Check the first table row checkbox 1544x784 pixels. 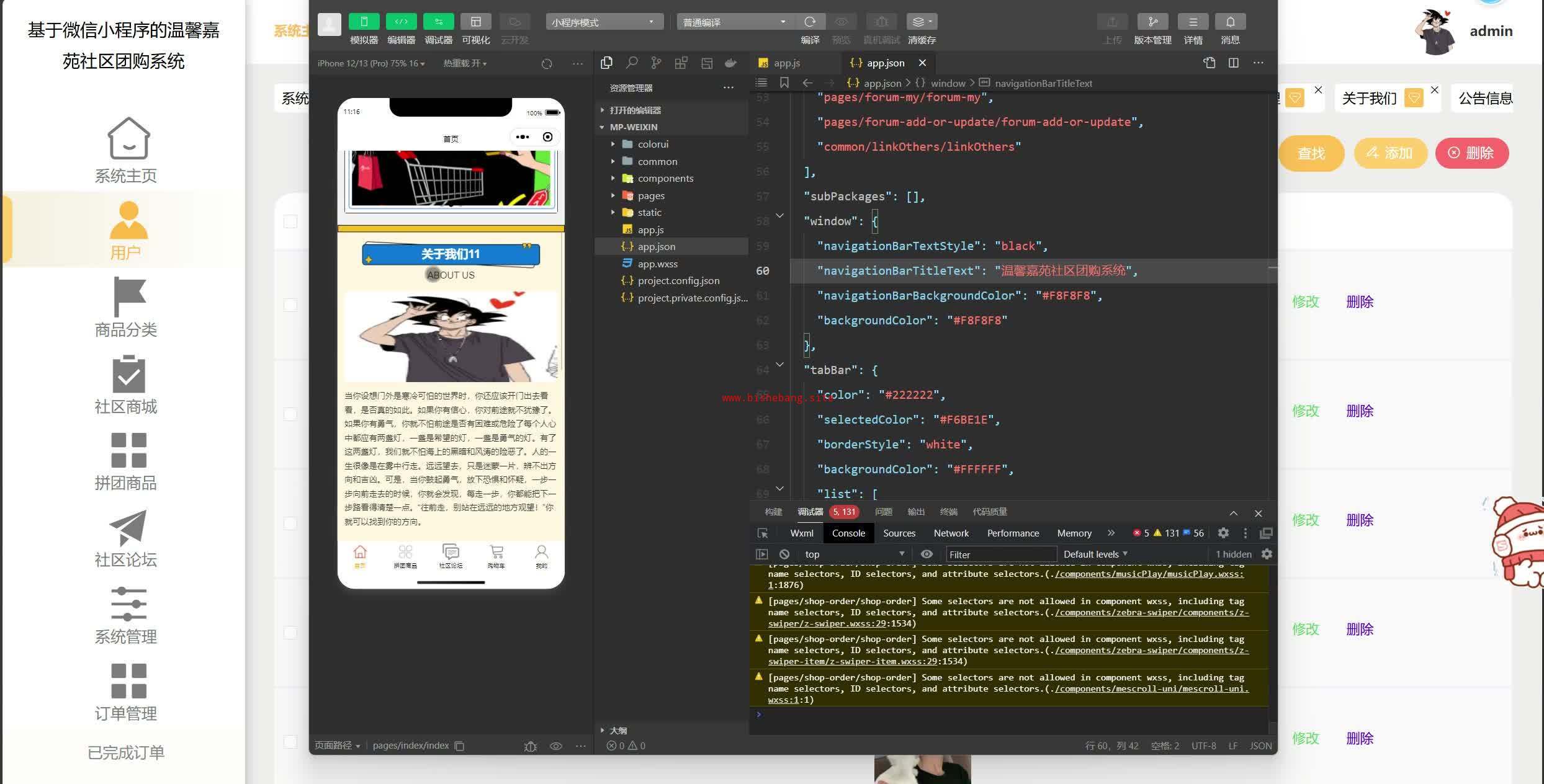click(290, 305)
